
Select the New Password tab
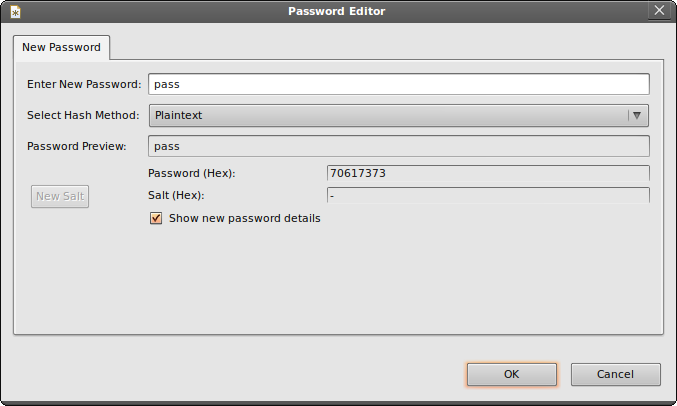(x=61, y=47)
